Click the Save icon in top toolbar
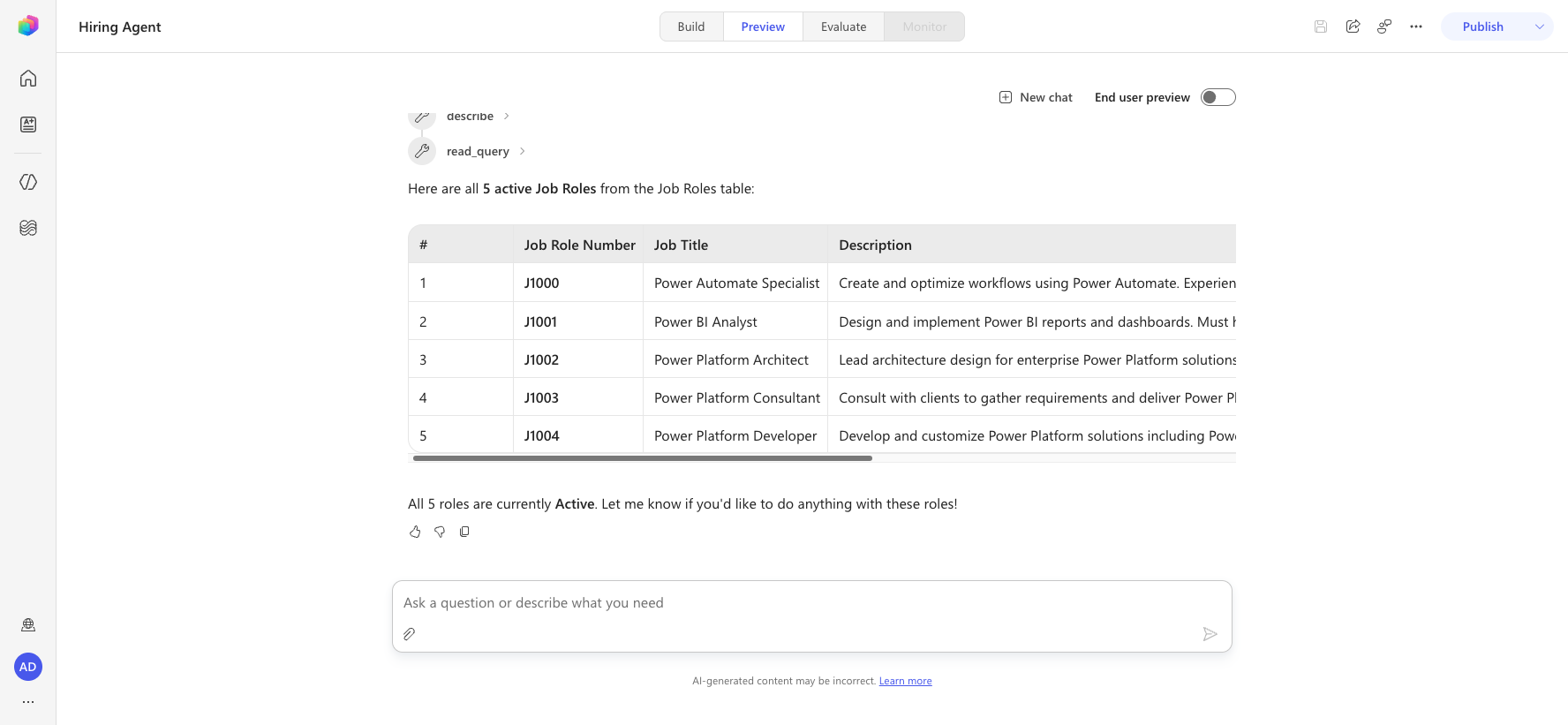Image resolution: width=1568 pixels, height=725 pixels. (1321, 26)
